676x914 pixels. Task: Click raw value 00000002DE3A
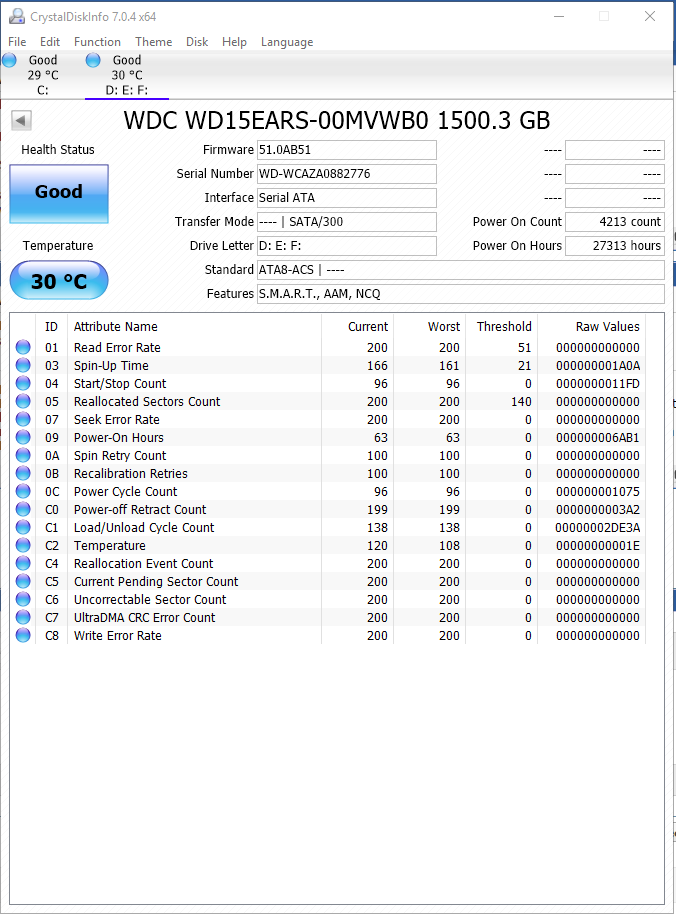pyautogui.click(x=597, y=528)
